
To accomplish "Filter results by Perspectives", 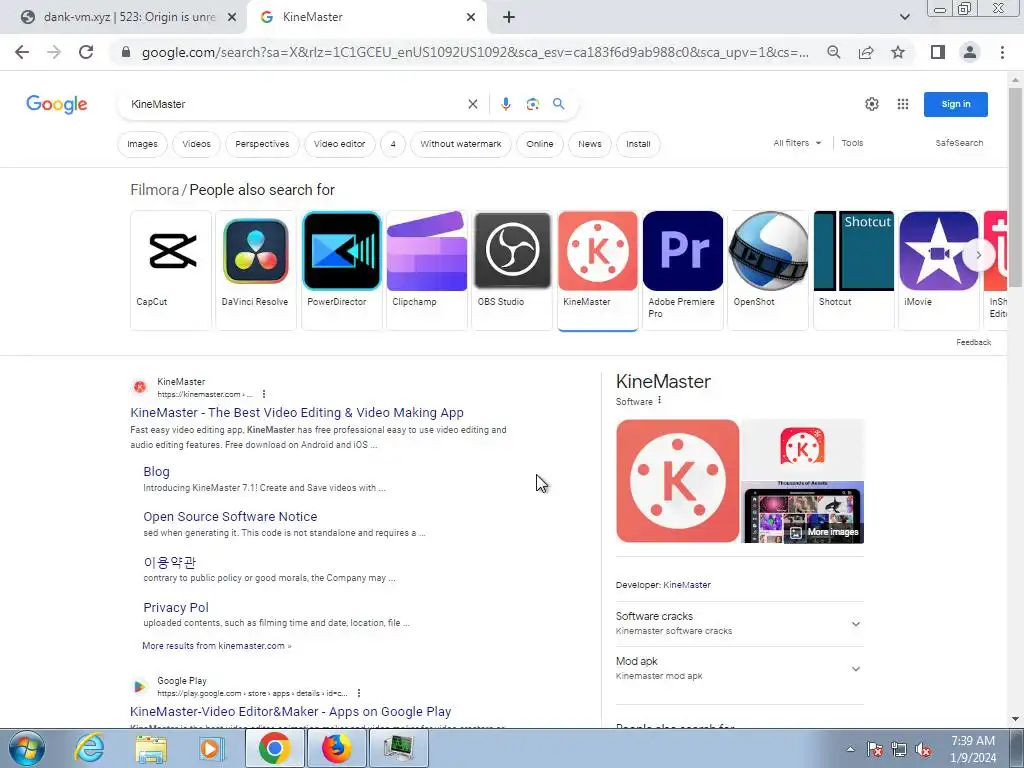I will [x=262, y=144].
